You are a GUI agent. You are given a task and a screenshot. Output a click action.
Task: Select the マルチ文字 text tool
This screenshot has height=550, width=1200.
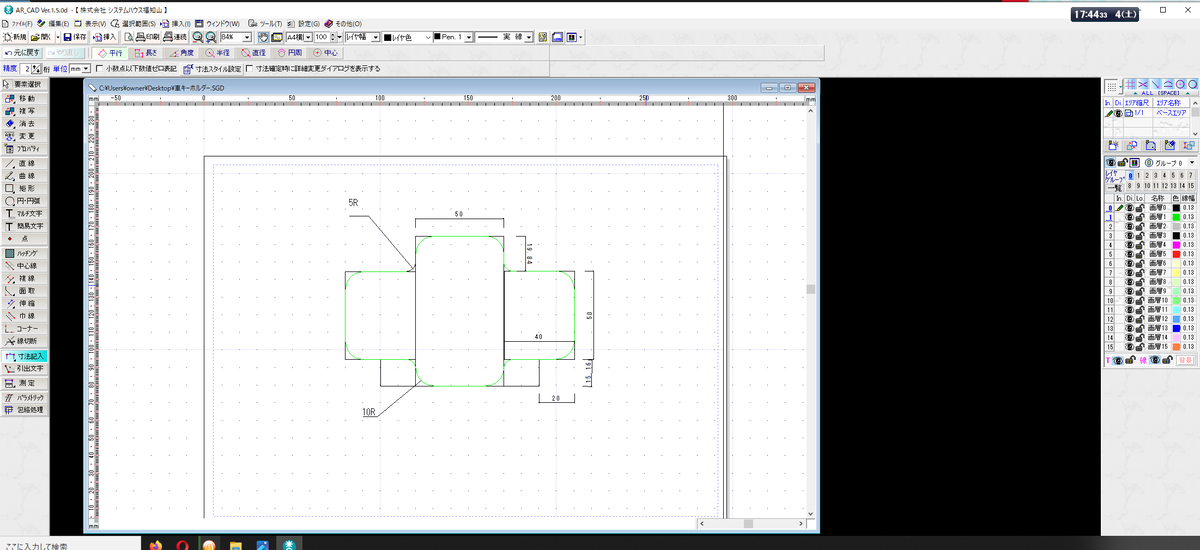[x=24, y=213]
